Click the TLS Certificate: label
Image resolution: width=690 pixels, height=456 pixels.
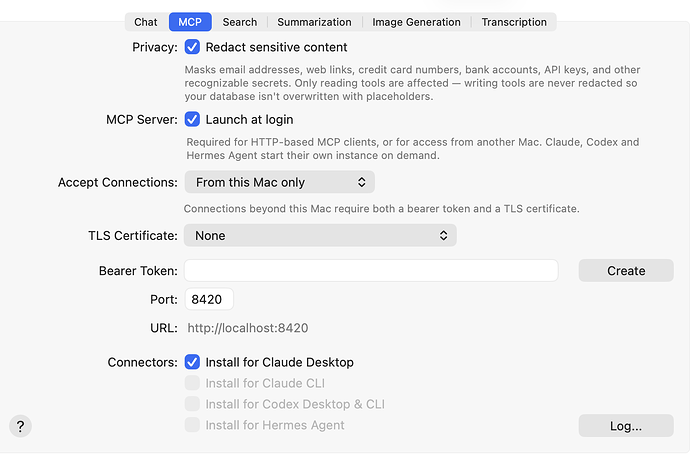(133, 235)
